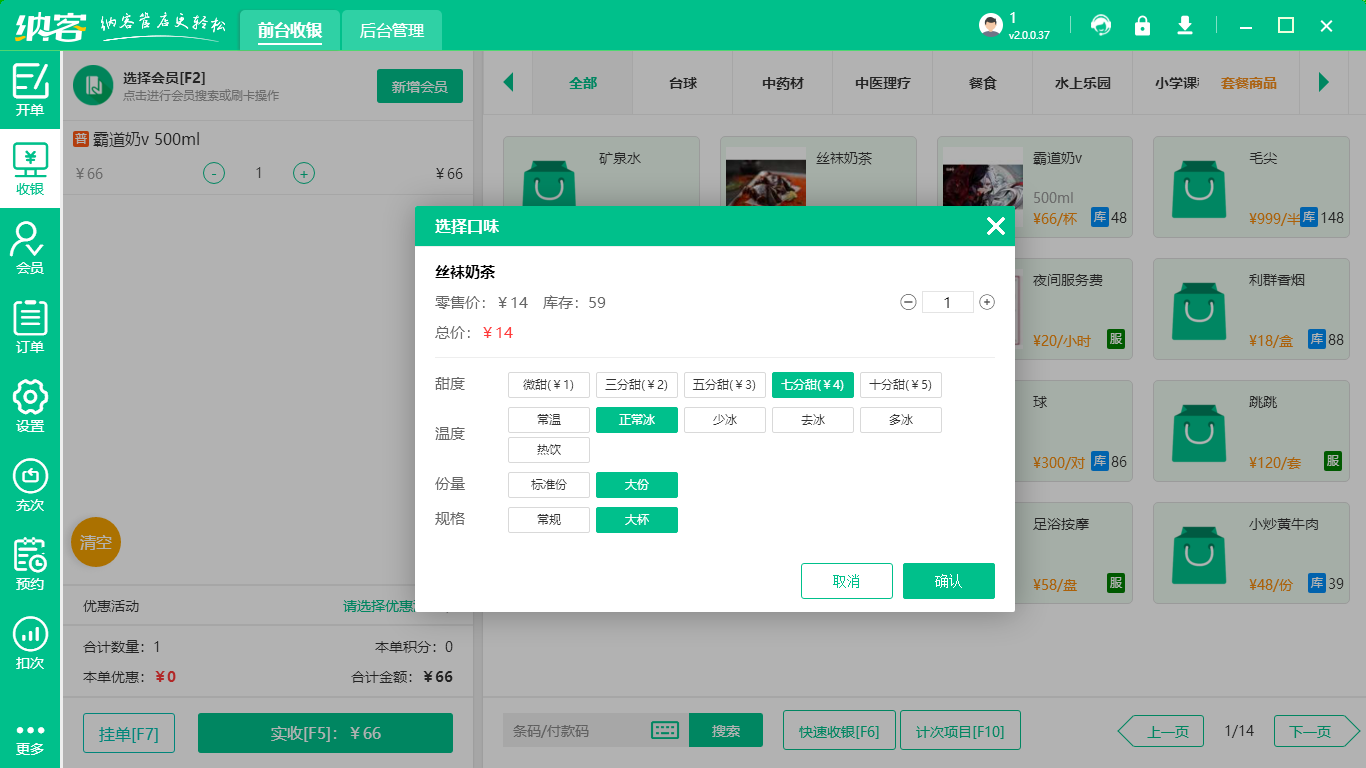Open the on-screen keyboard icon
Screen dimensions: 1366x768
(665, 730)
